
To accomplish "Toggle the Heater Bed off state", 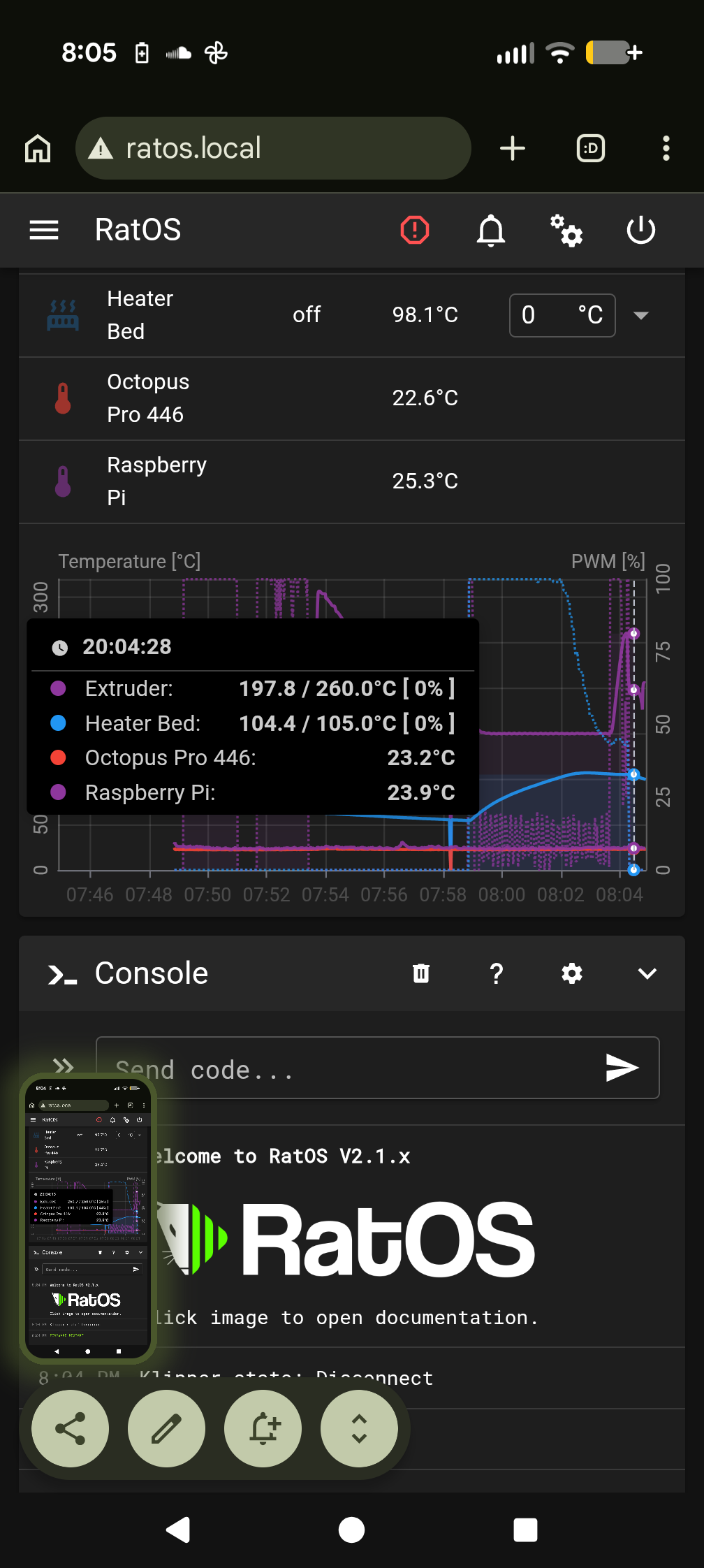I will [306, 314].
